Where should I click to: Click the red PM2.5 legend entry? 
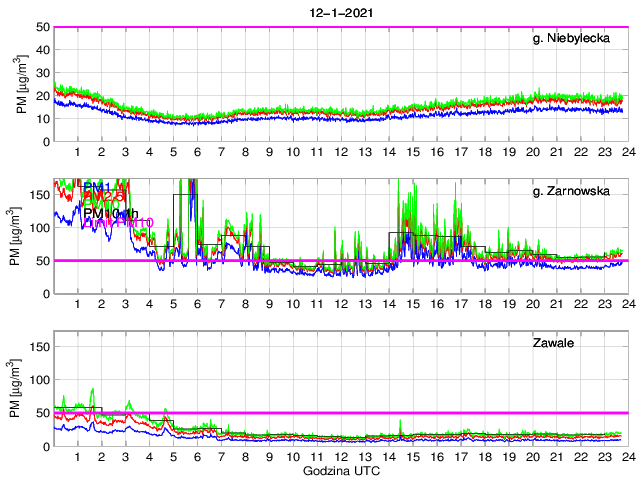tap(102, 196)
